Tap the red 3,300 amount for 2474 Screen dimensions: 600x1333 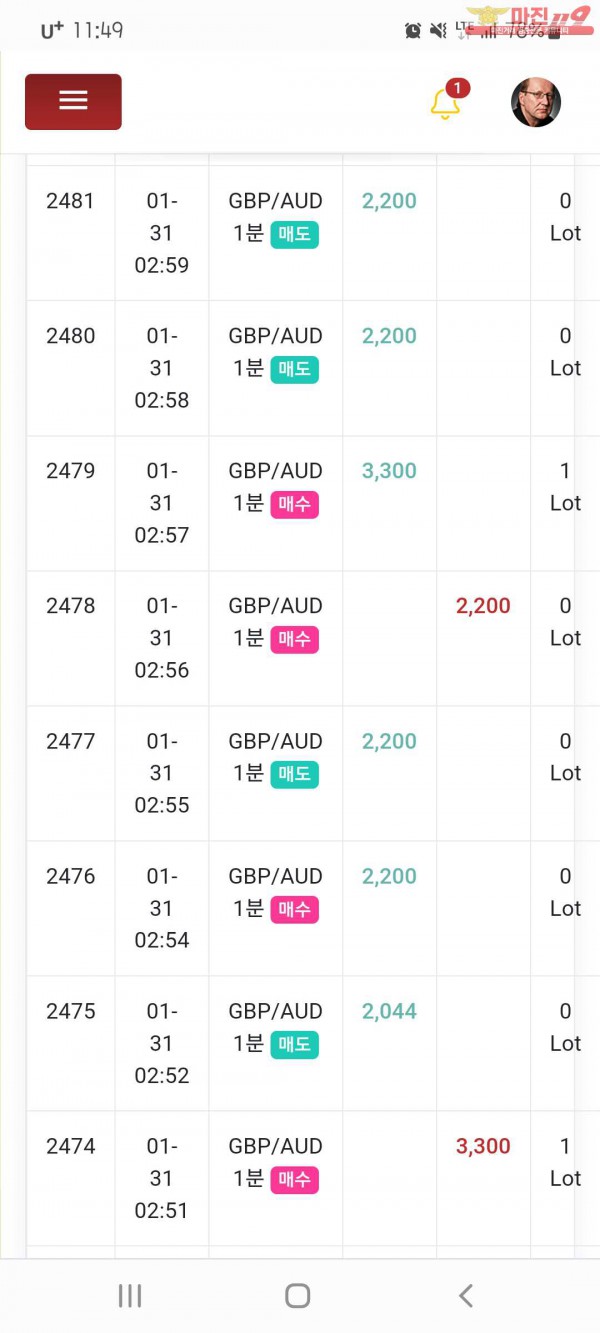point(483,1146)
